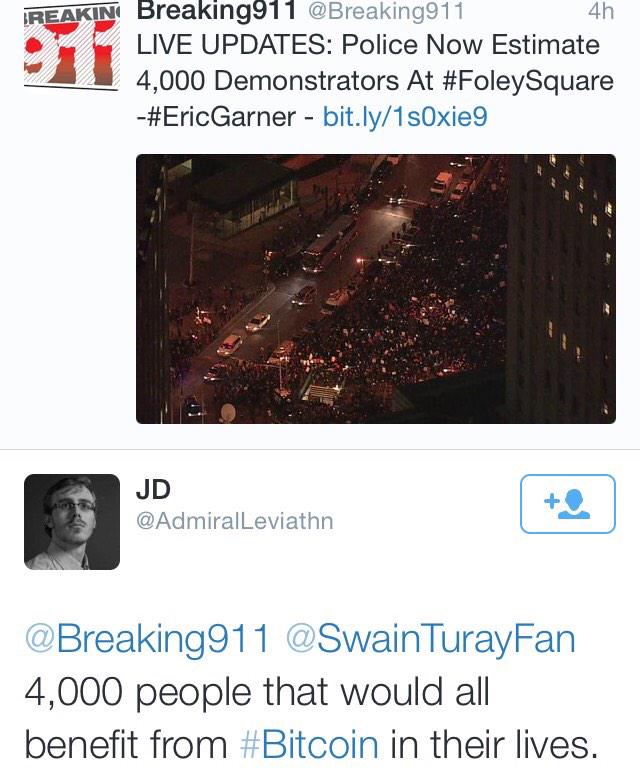640x775 pixels.
Task: Select the @Breaking911 mention in JD's reply
Action: click(x=147, y=639)
